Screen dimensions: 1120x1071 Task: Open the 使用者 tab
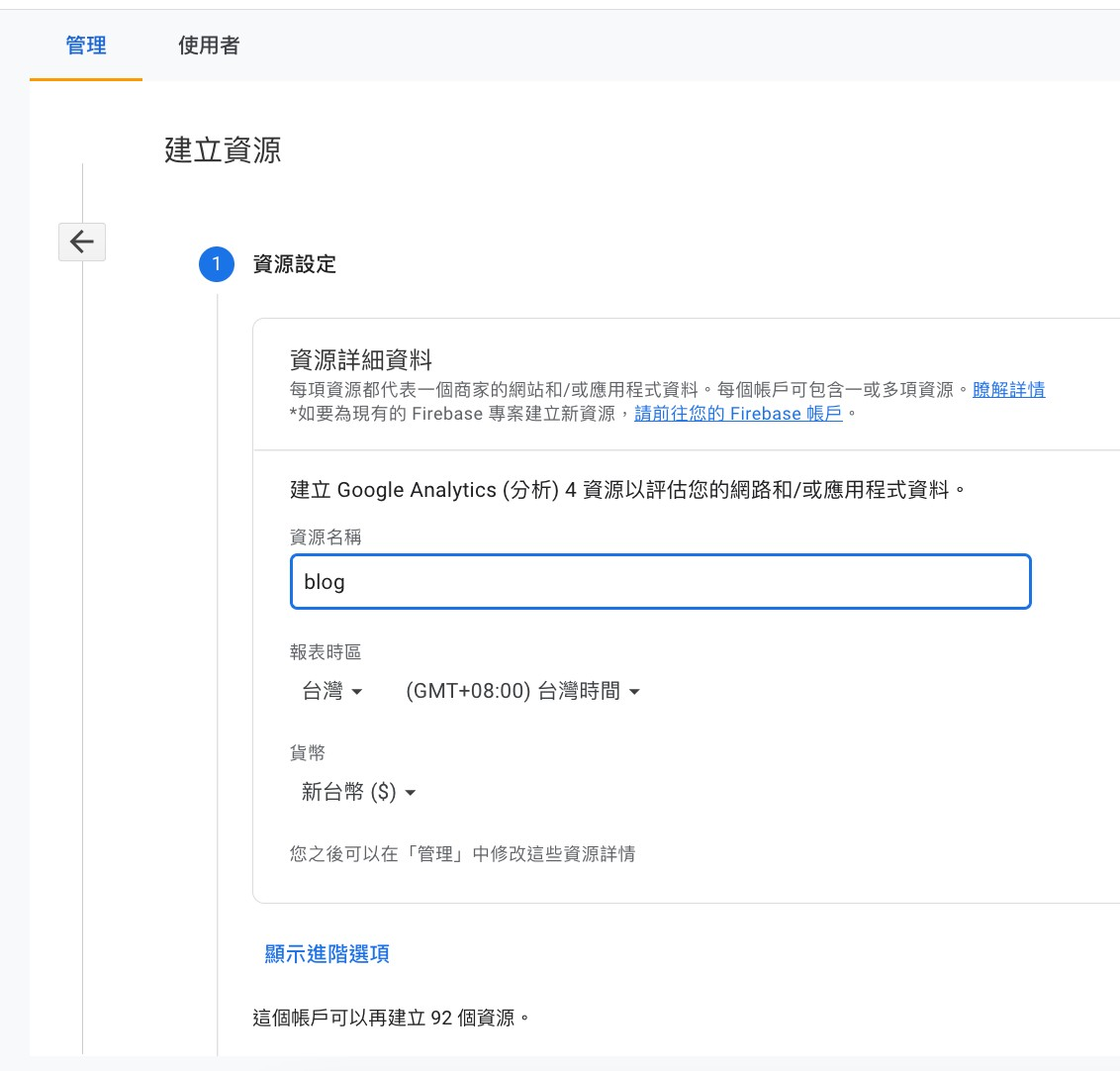tap(208, 46)
